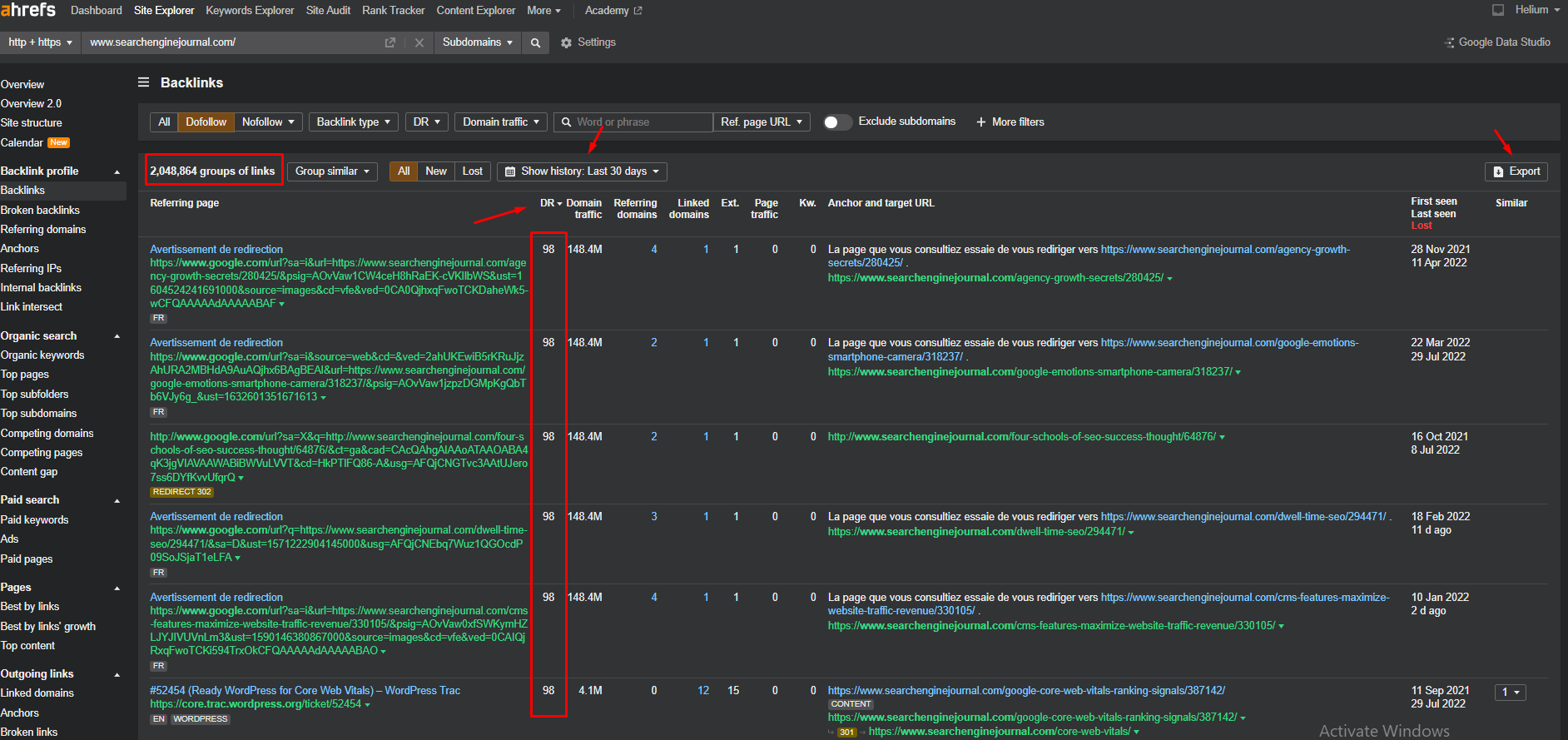Select the Dofollow filter
The height and width of the screenshot is (740, 1568).
pyautogui.click(x=206, y=122)
